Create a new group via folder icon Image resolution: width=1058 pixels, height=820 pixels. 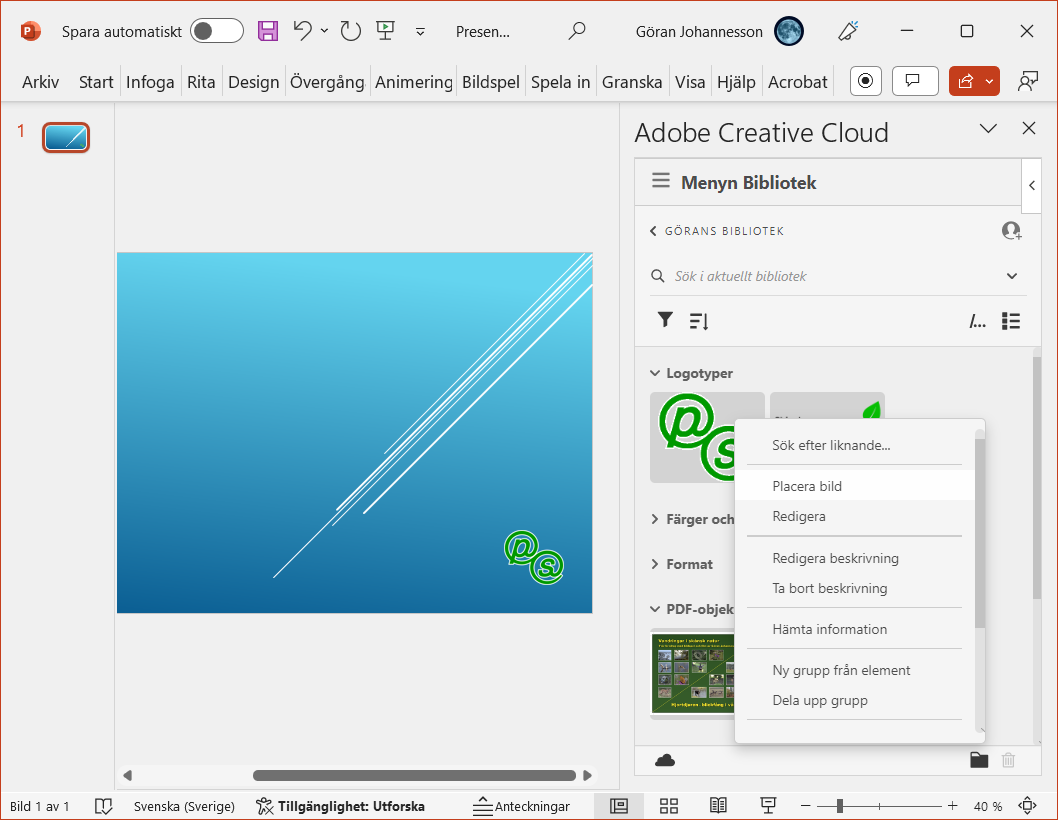coord(979,760)
